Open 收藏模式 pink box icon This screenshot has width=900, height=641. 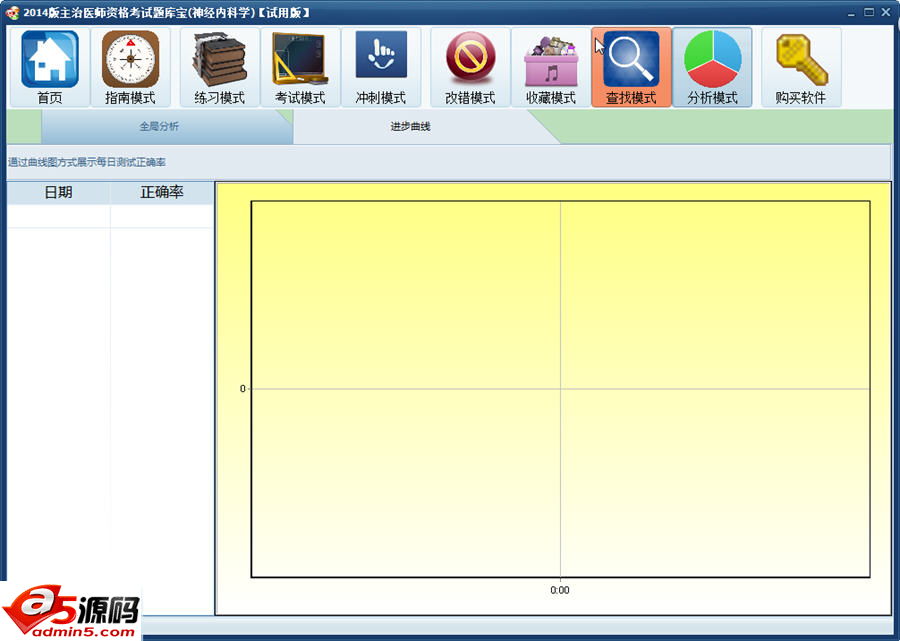(551, 67)
